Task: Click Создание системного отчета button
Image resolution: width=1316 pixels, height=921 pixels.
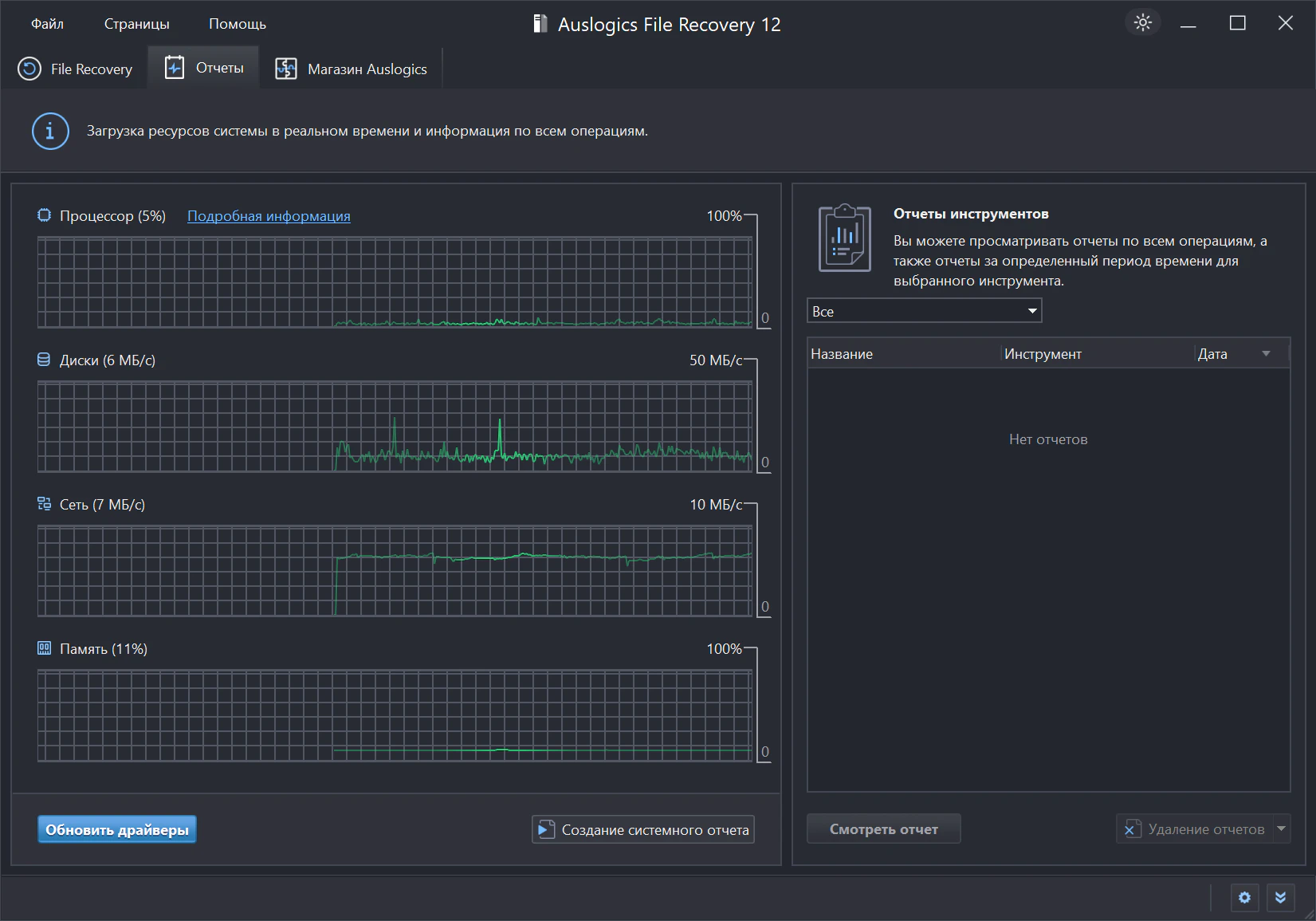Action: [643, 829]
